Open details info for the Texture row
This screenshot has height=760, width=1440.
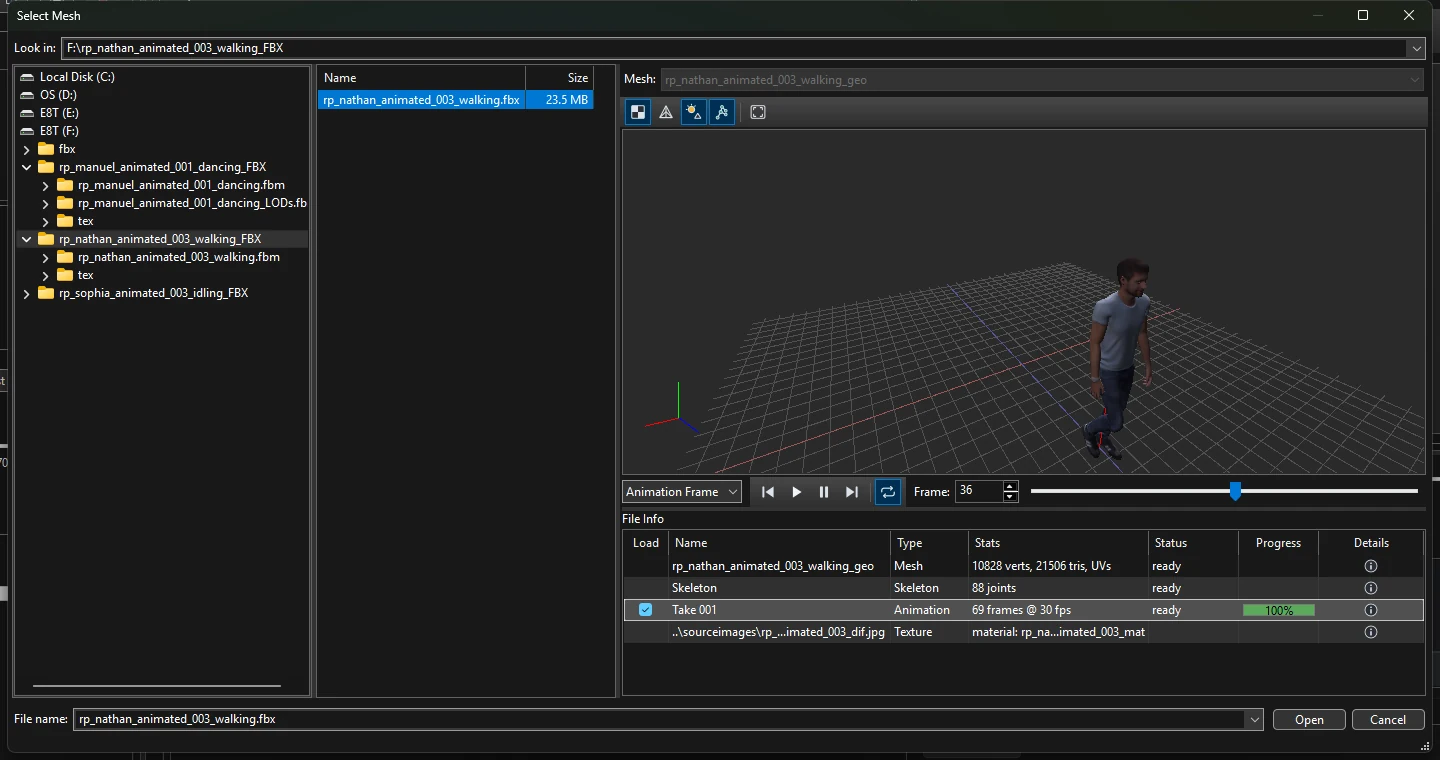point(1371,632)
